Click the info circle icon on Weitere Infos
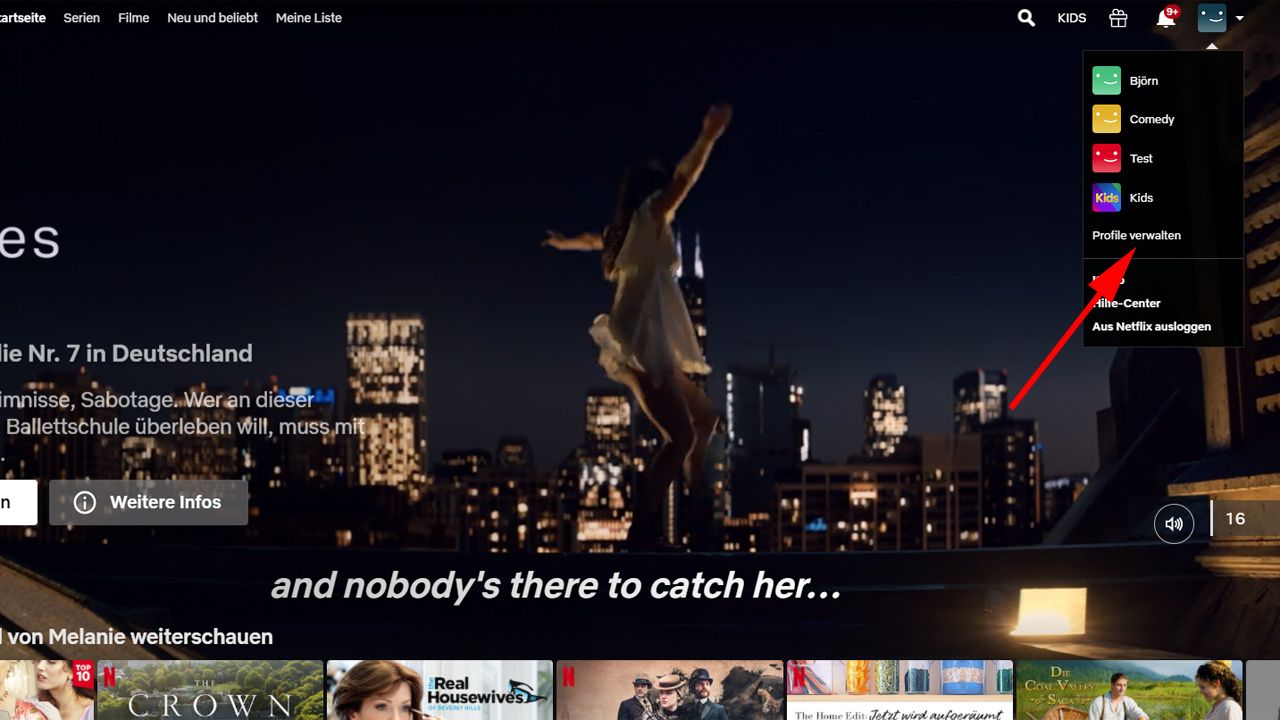Screen dimensions: 1280x720 pyautogui.click(x=85, y=502)
